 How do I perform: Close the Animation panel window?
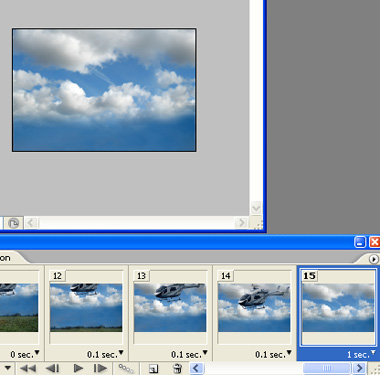375,242
